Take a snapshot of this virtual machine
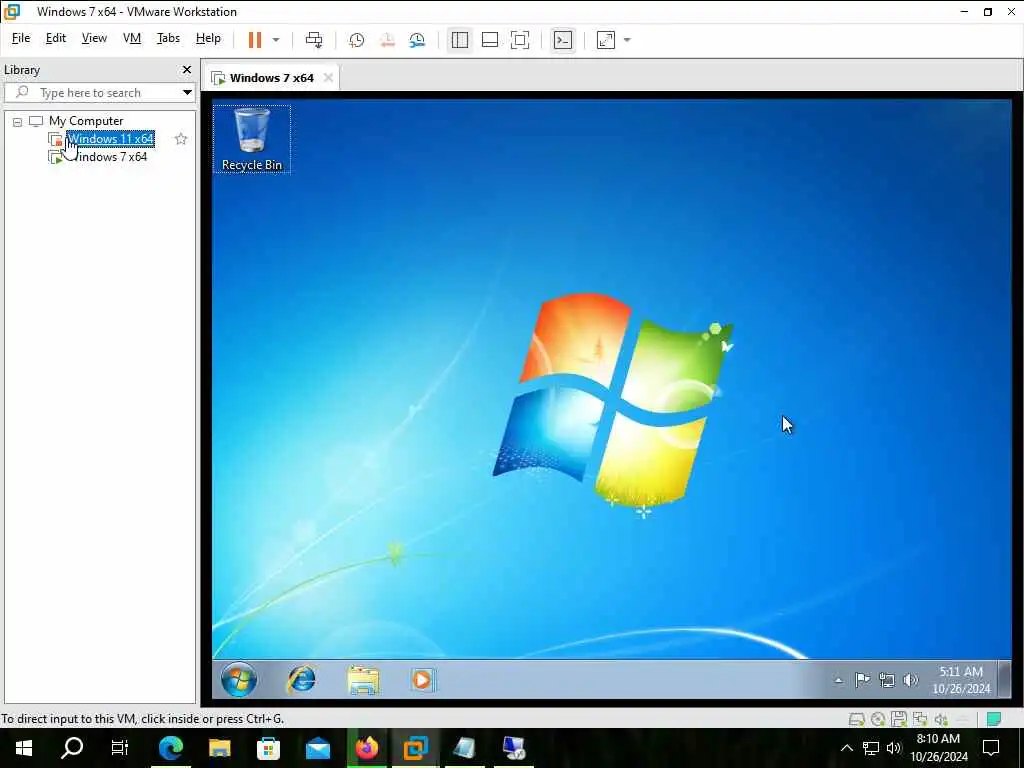 click(357, 40)
